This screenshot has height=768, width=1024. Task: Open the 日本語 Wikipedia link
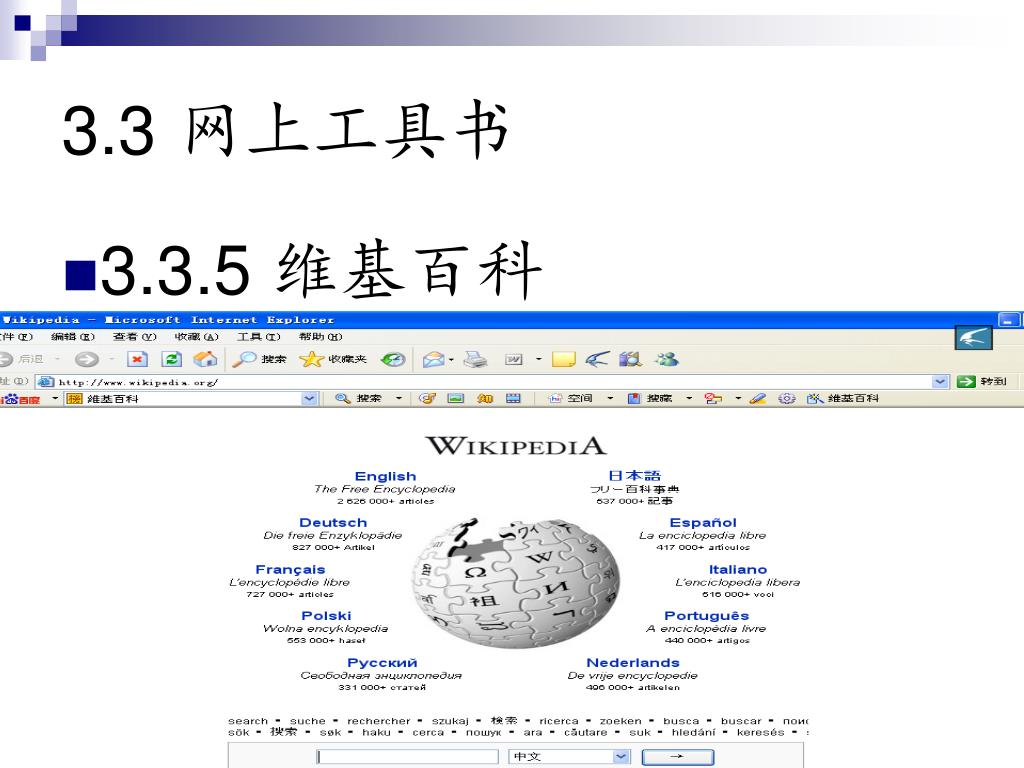coord(634,475)
